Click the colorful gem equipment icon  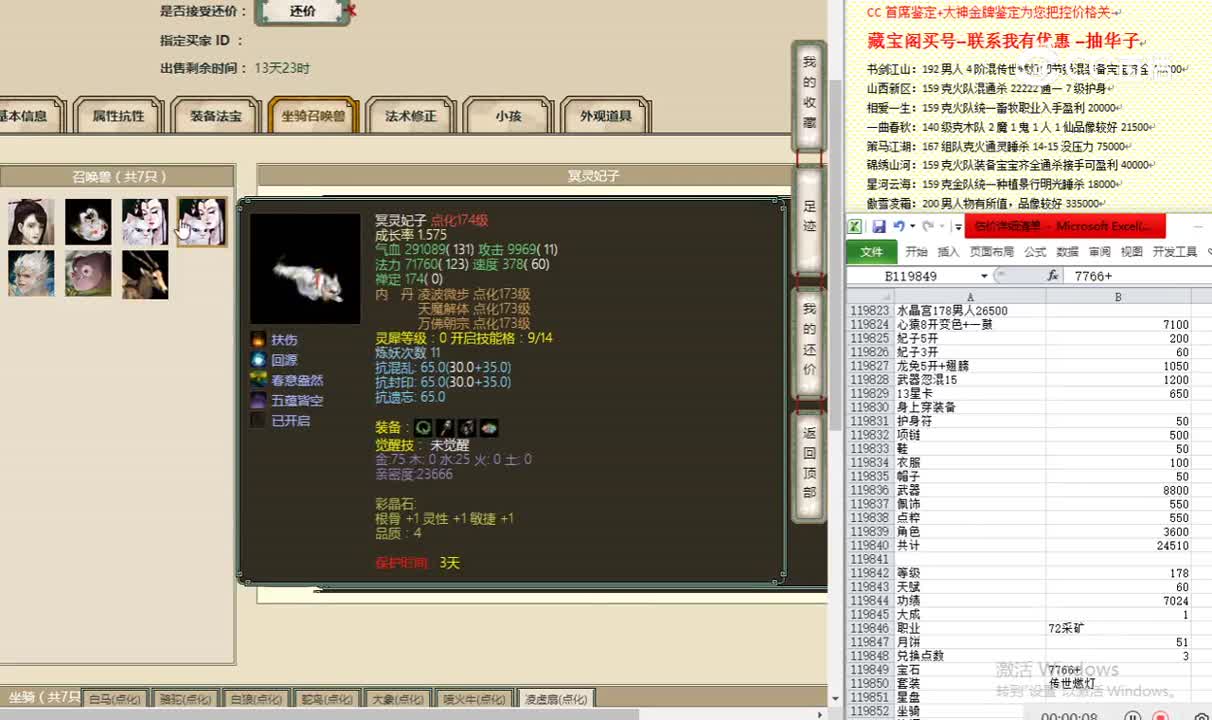pos(489,428)
